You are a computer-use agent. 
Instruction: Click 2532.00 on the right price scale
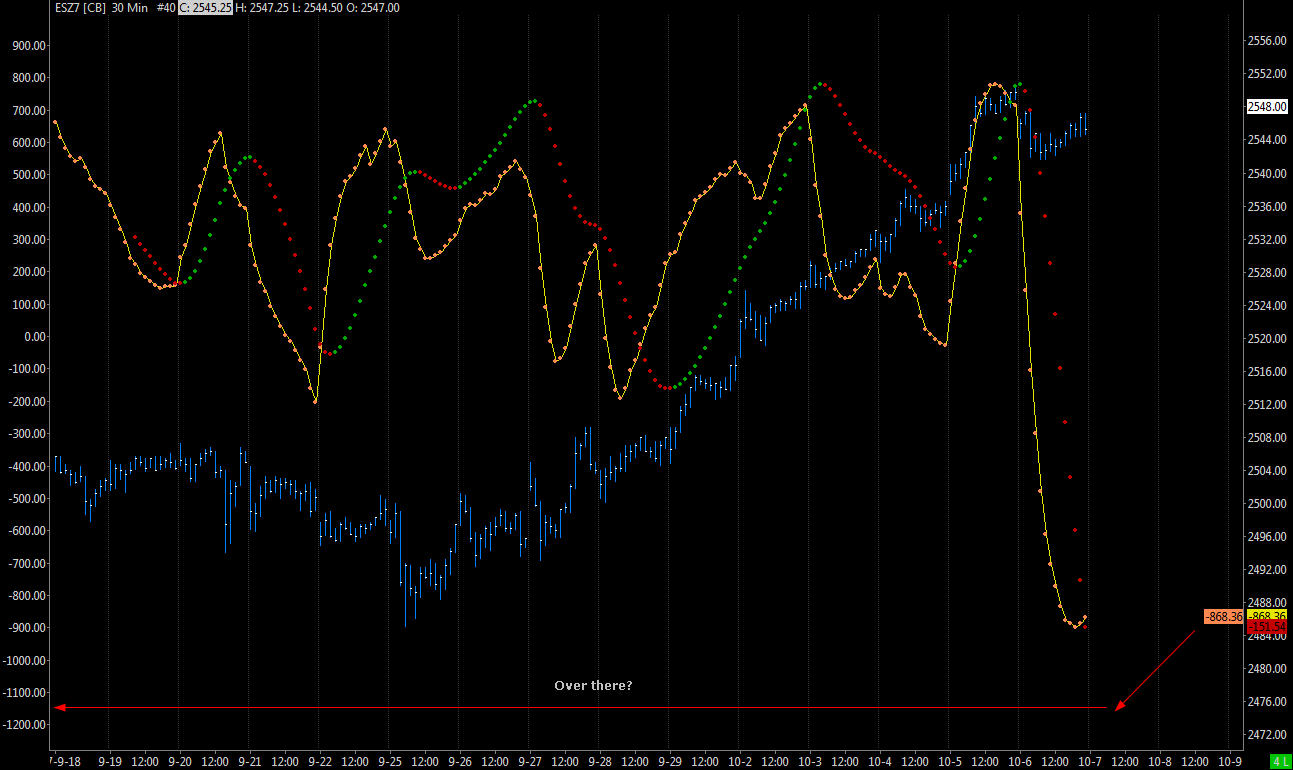1265,239
